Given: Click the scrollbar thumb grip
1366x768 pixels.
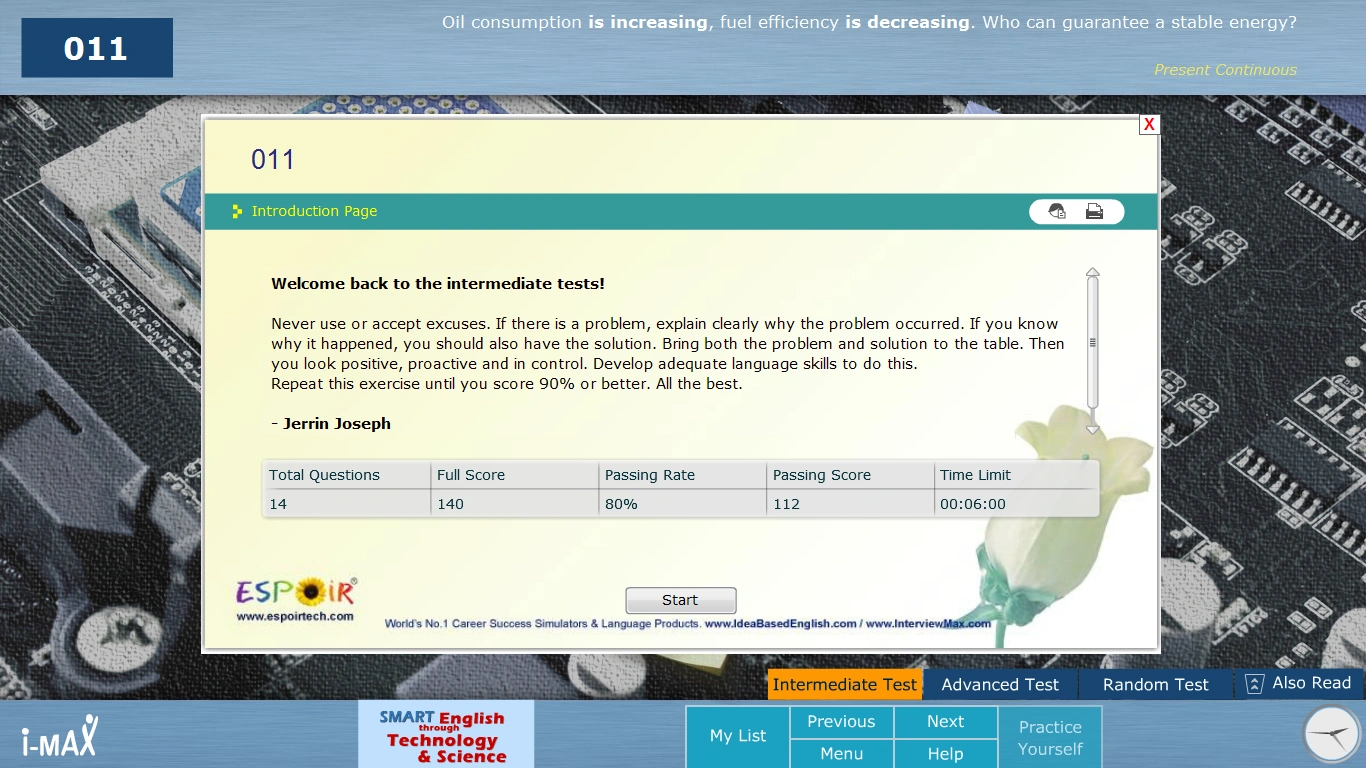Looking at the screenshot, I should click(x=1092, y=342).
